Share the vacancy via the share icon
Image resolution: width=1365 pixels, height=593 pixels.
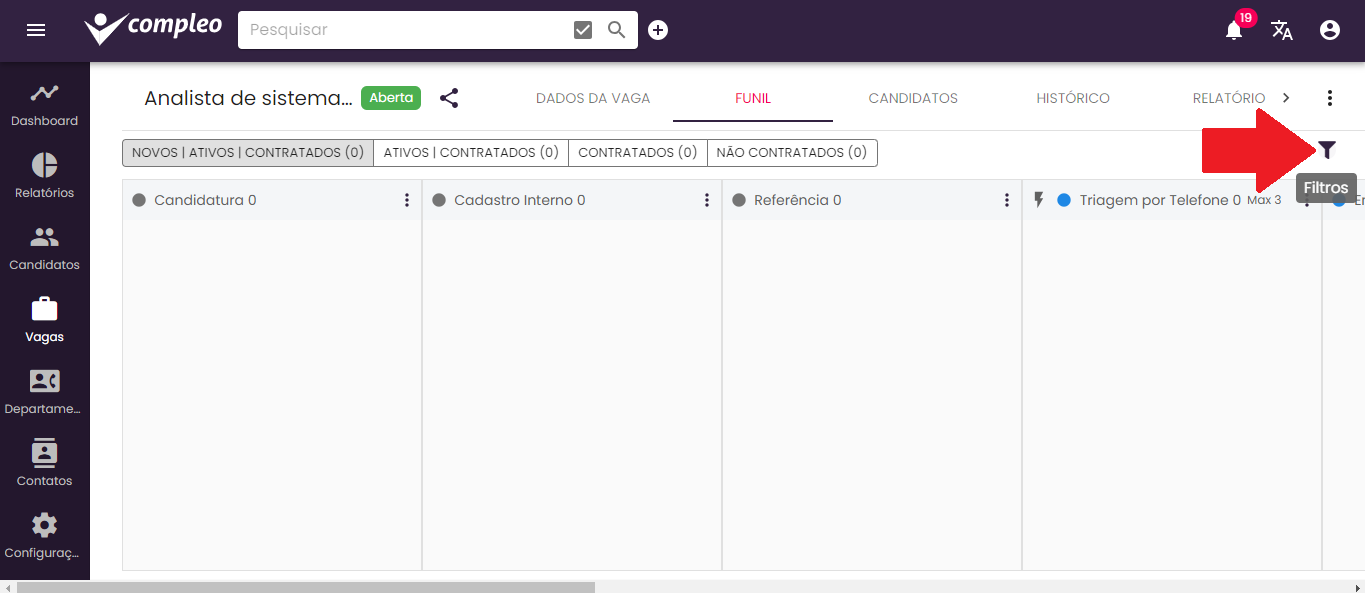[449, 98]
